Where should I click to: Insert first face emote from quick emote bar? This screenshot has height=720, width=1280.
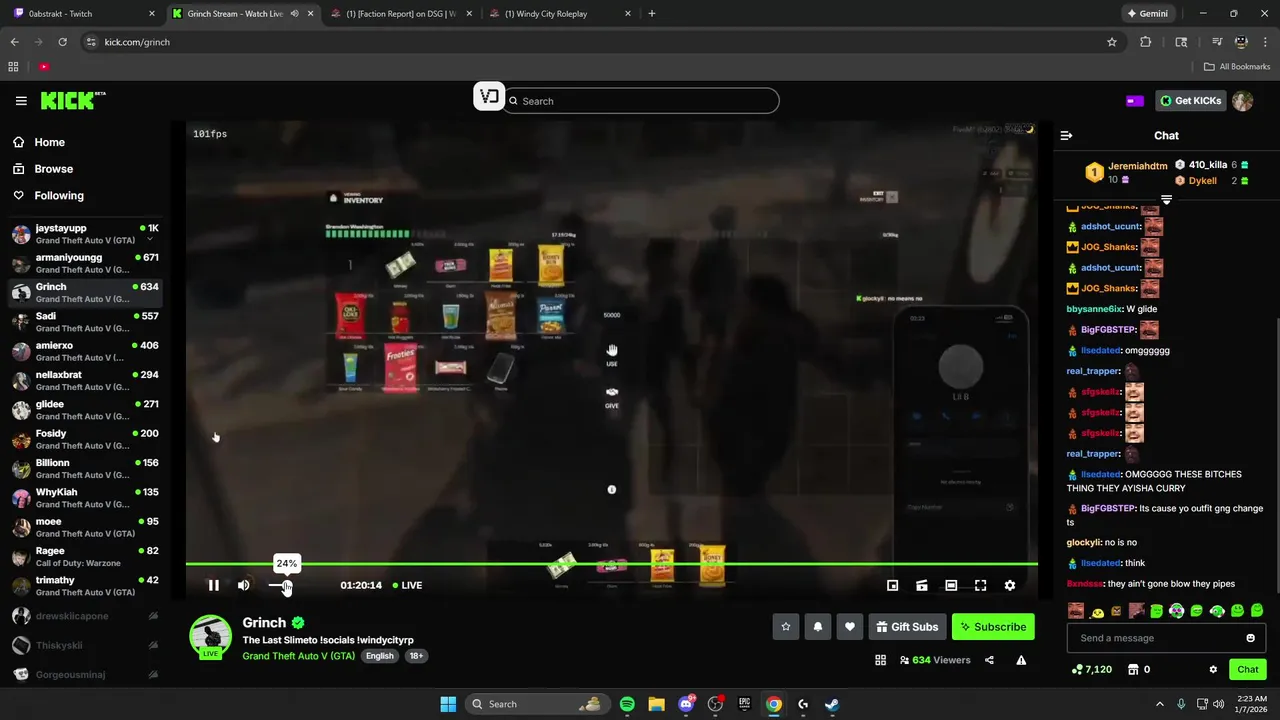1076,611
